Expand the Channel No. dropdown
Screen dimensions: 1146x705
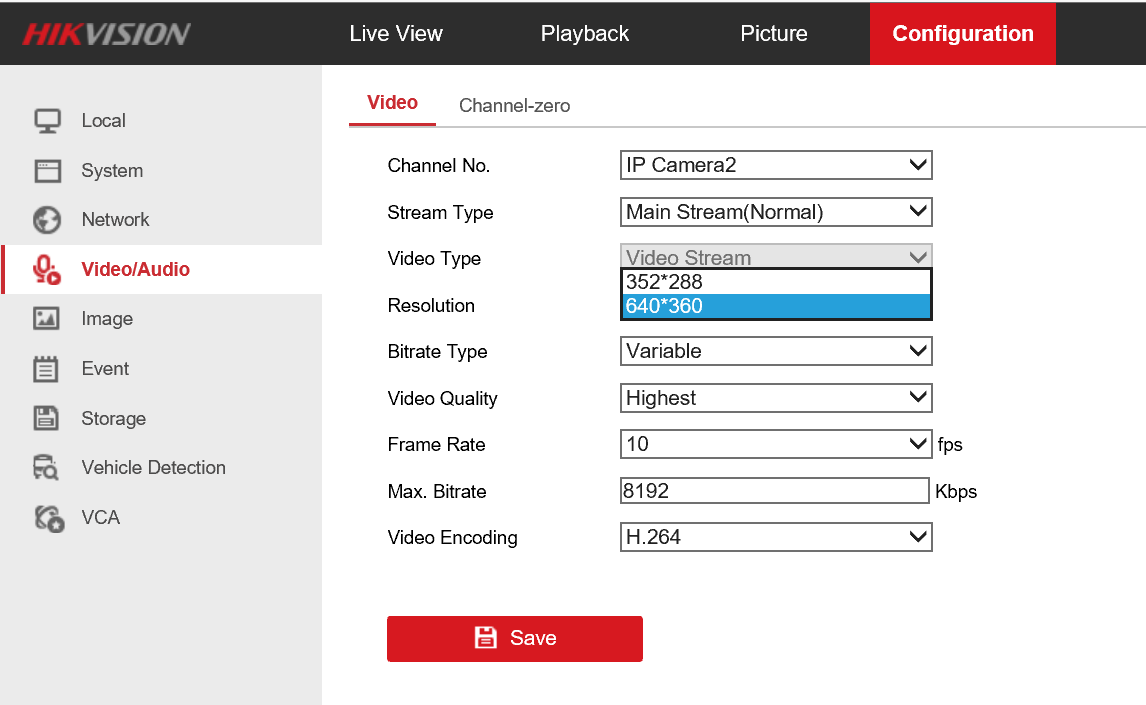coord(775,165)
